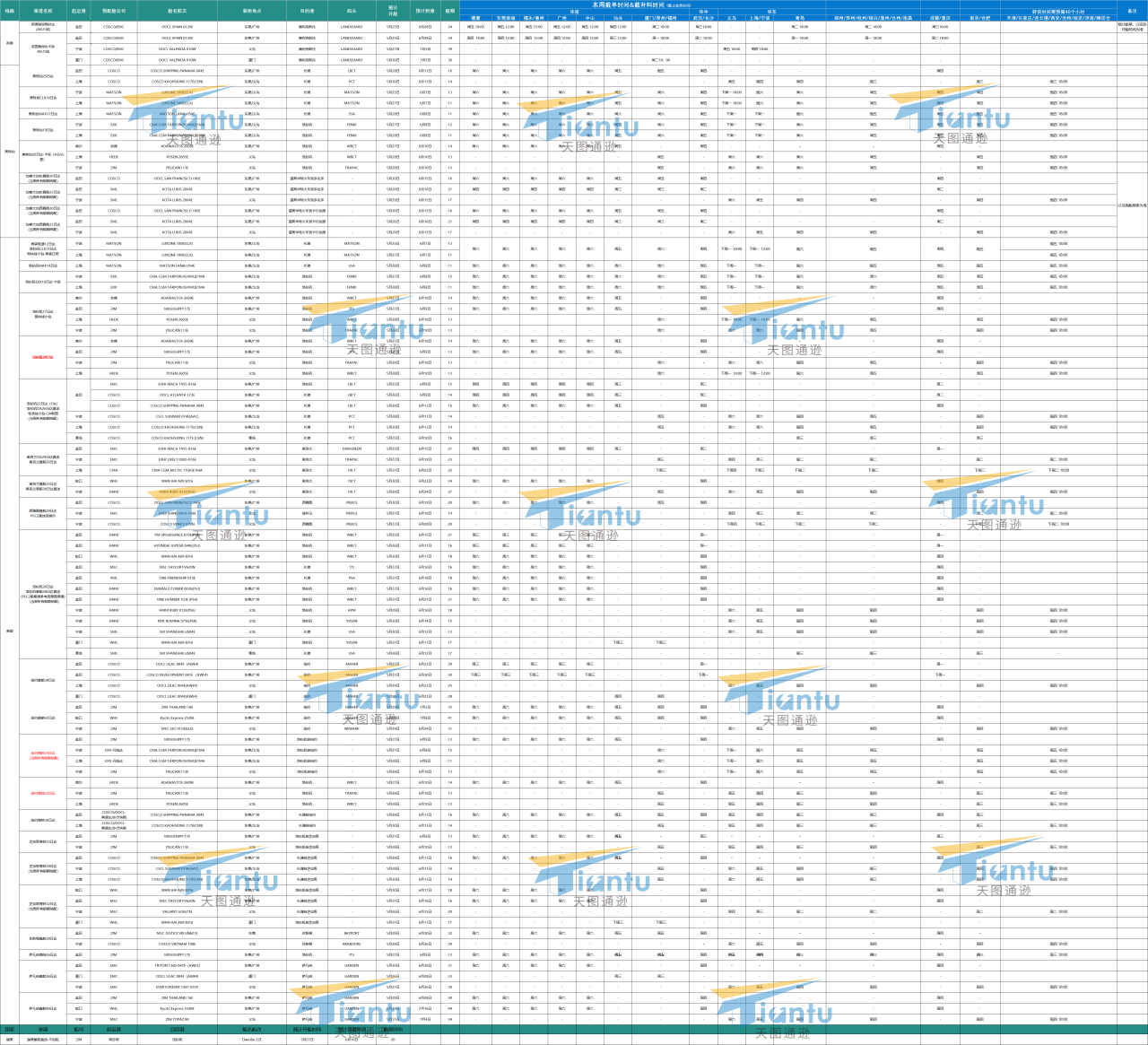1148x1045 pixels.
Task: Select the OOCL ATLANTA 173E vessel cell
Action: tap(177, 395)
